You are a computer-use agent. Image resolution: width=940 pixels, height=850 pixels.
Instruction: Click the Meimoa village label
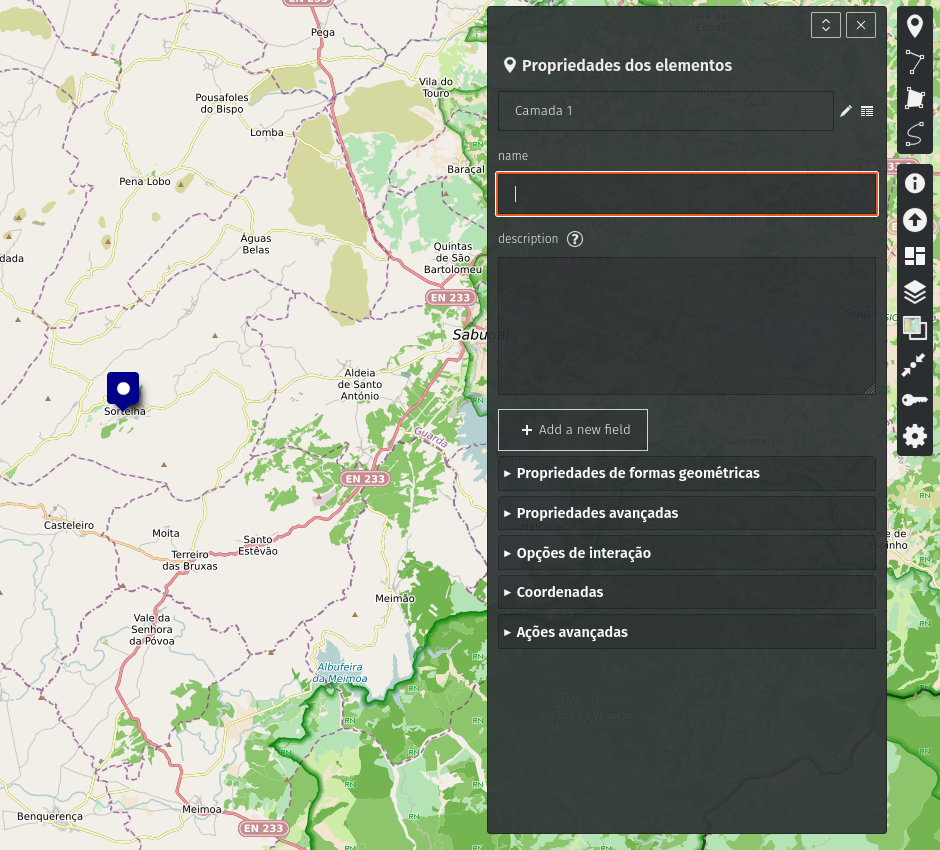201,809
